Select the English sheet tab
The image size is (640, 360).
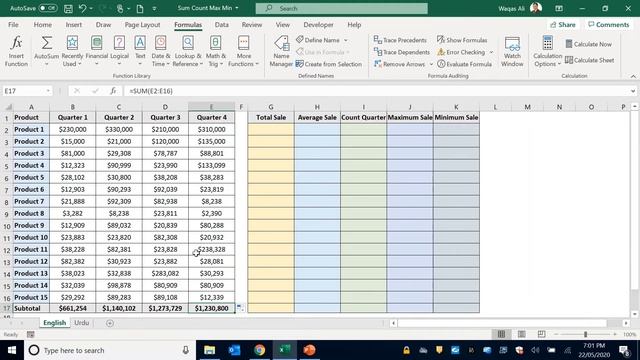[x=55, y=323]
